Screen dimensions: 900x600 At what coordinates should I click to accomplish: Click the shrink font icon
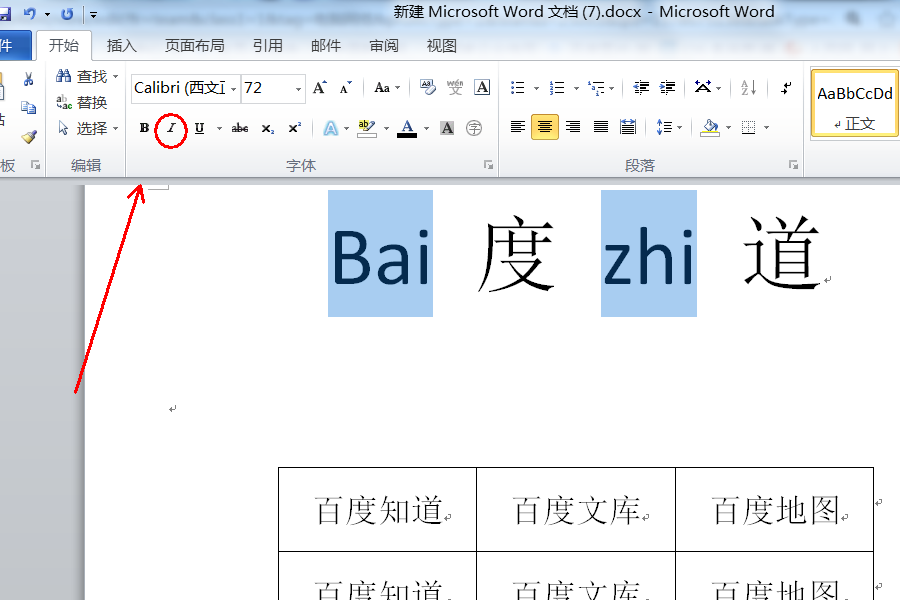[346, 88]
